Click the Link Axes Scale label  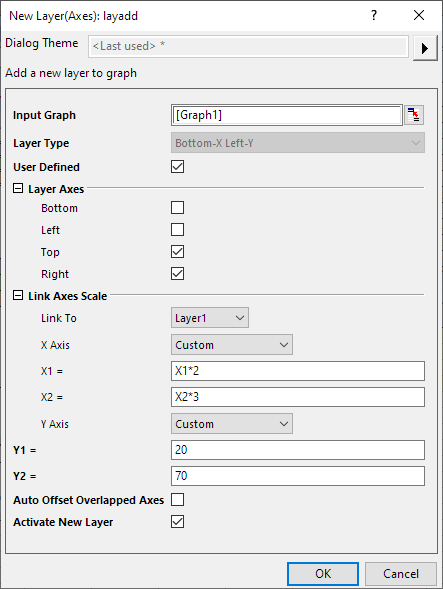coord(68,296)
